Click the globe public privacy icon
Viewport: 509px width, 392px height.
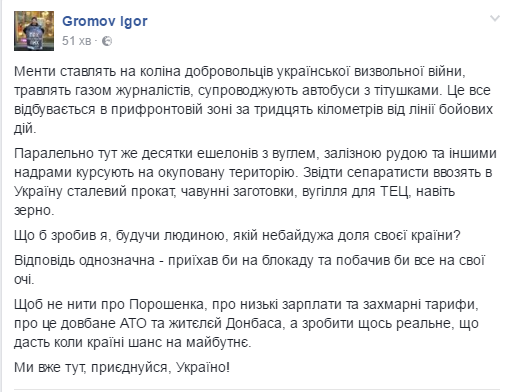pos(107,41)
